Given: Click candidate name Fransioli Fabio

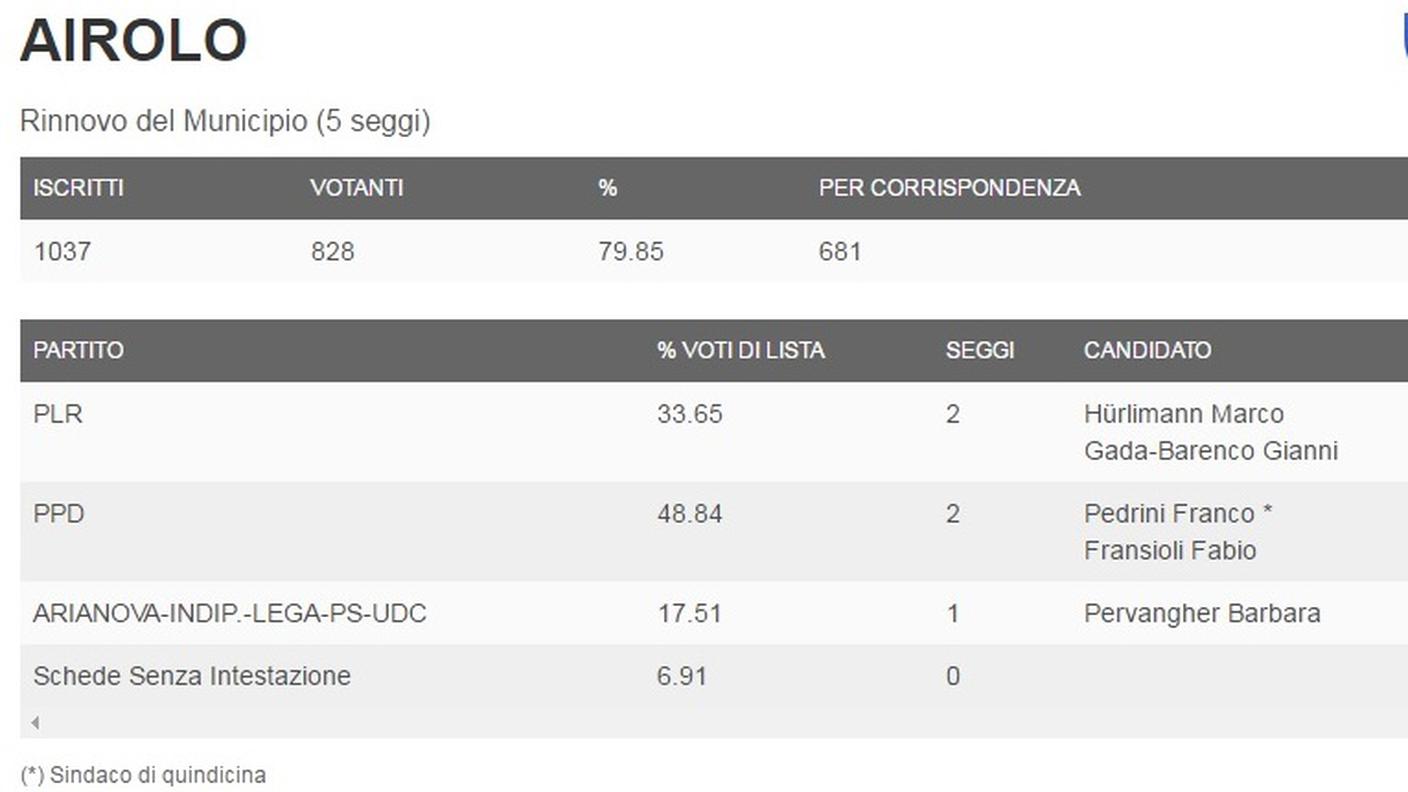Looking at the screenshot, I should click(1169, 551).
